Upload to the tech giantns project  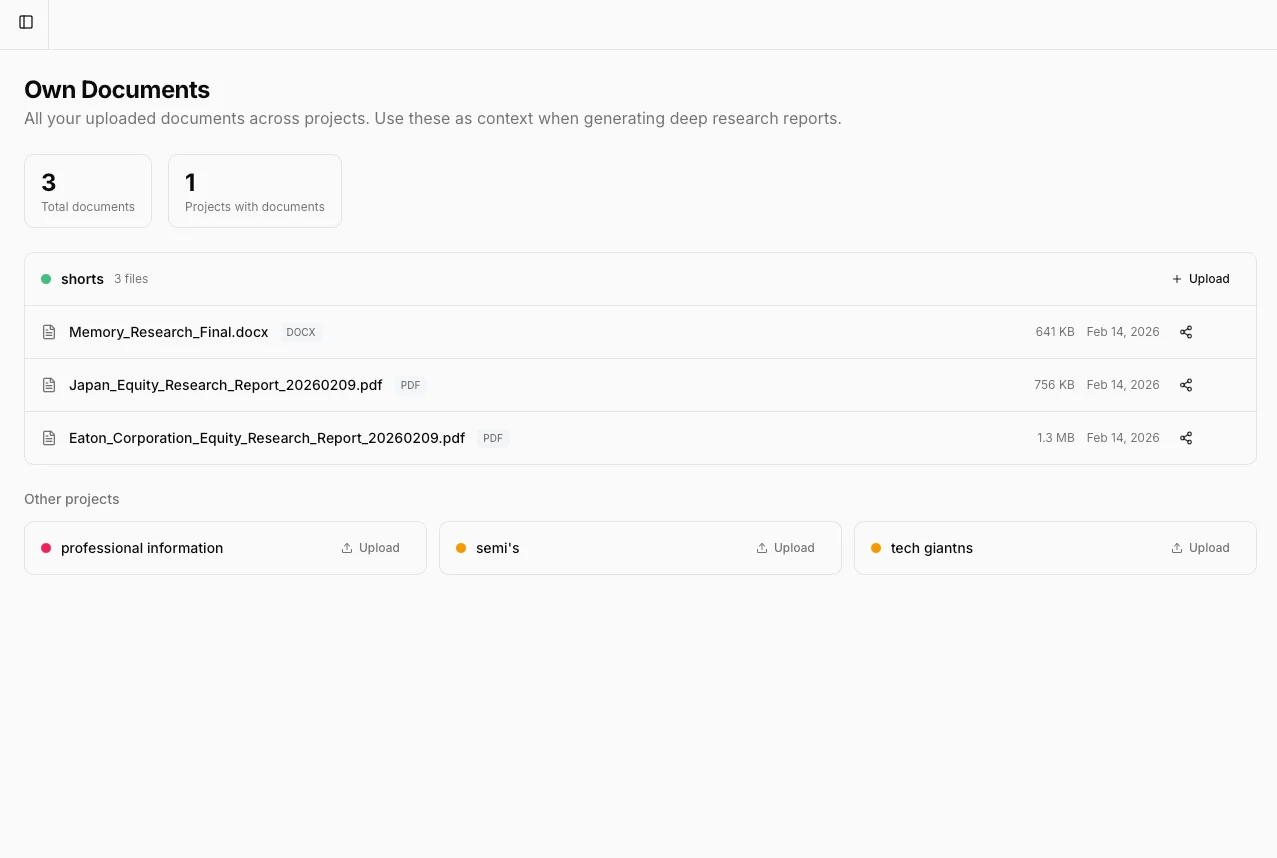point(1200,548)
